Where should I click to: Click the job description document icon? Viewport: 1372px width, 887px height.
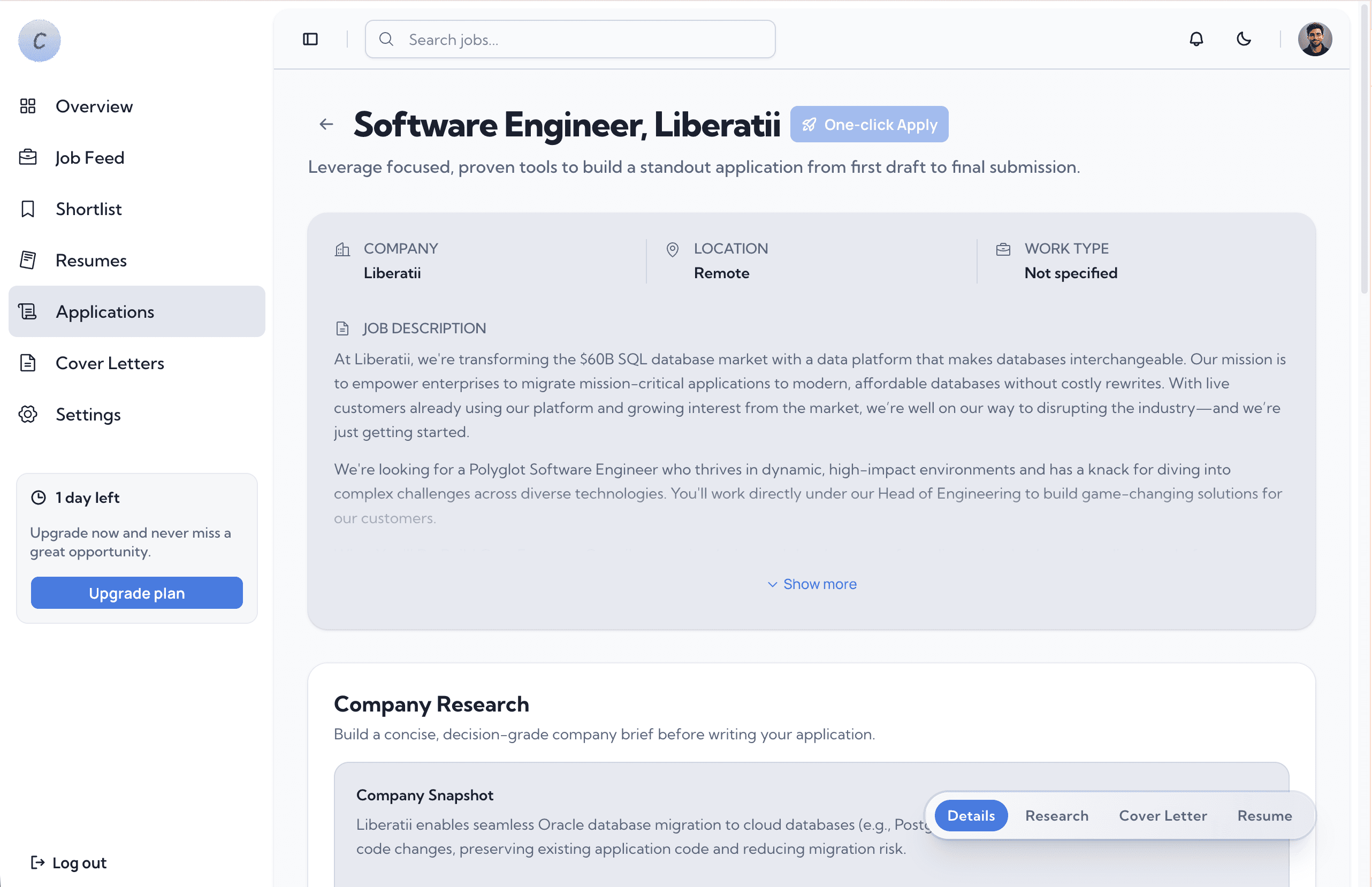(x=342, y=328)
